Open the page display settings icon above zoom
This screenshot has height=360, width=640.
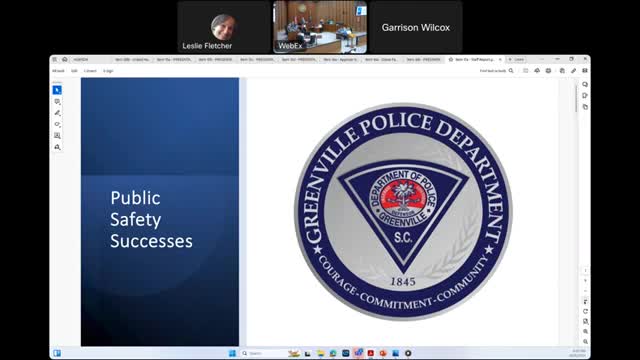coord(585,322)
